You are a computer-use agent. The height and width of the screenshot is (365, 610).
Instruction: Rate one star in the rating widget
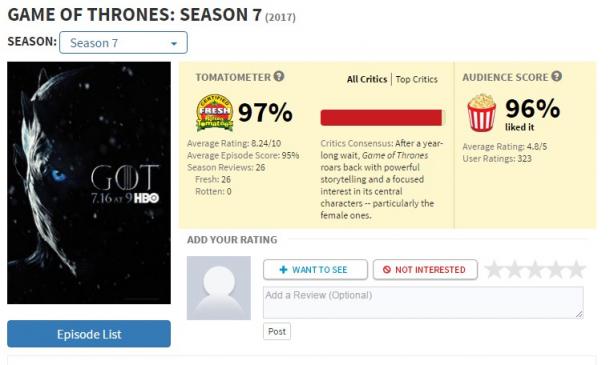click(494, 269)
